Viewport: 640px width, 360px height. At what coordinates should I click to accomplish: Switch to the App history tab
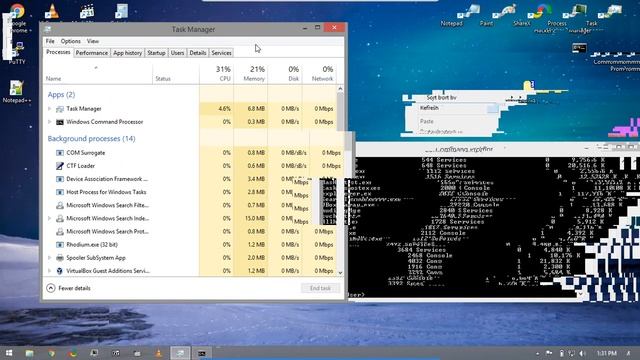[x=127, y=53]
